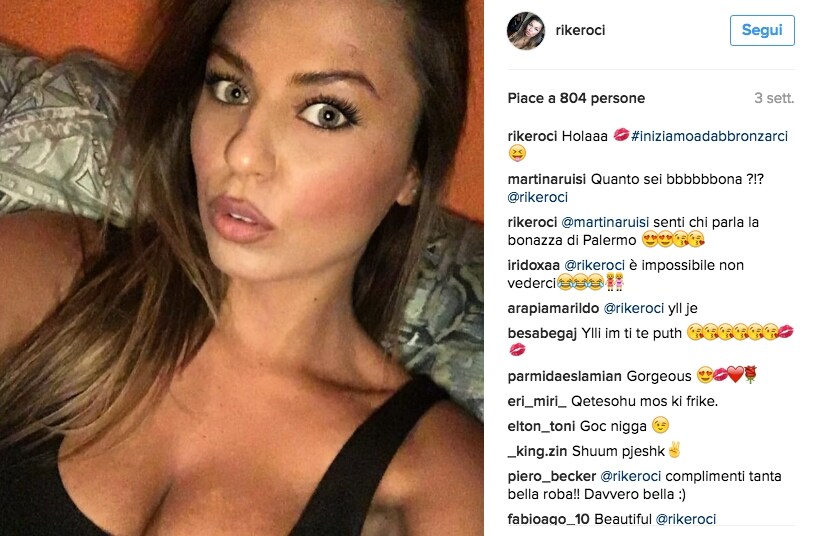Click the @martinaruisi mention in the reply

pos(605,222)
